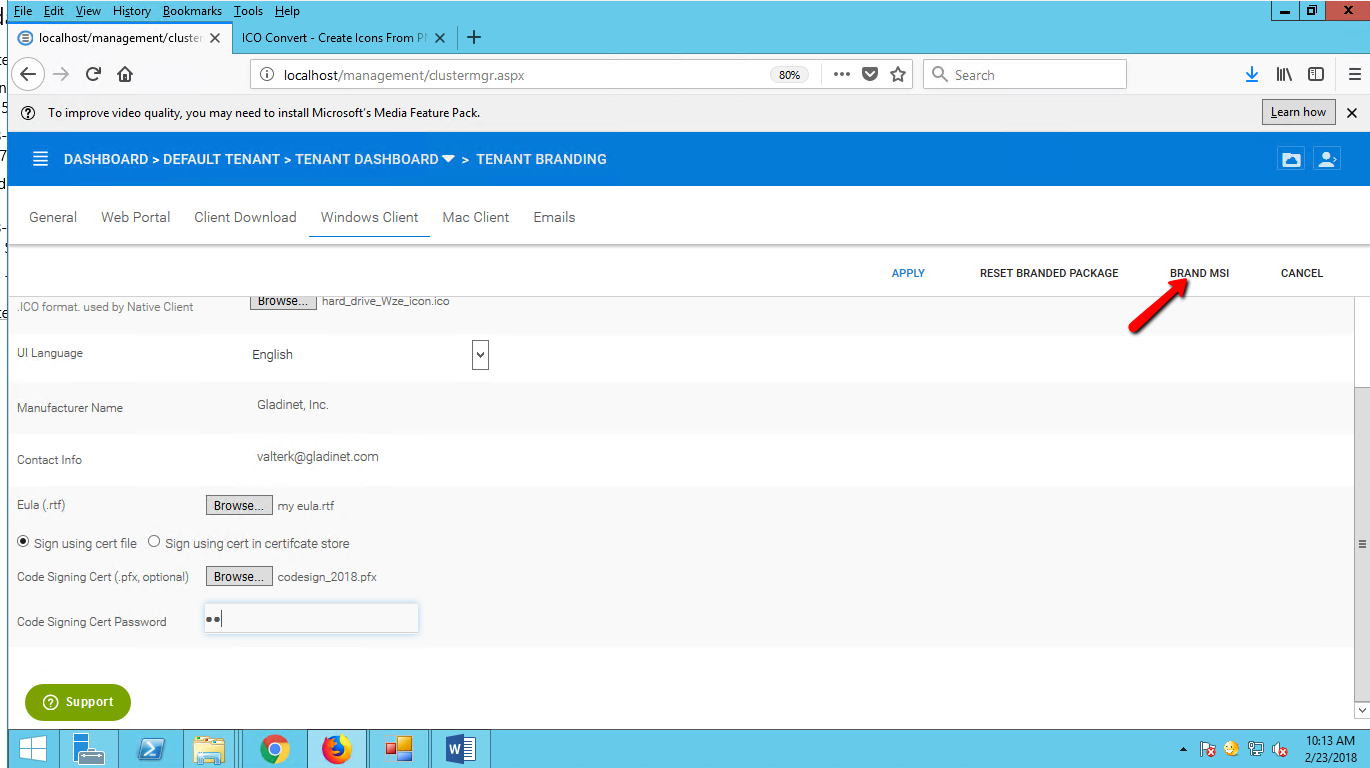Select Sign using cert in certificate store
This screenshot has height=768, width=1370.
point(154,542)
